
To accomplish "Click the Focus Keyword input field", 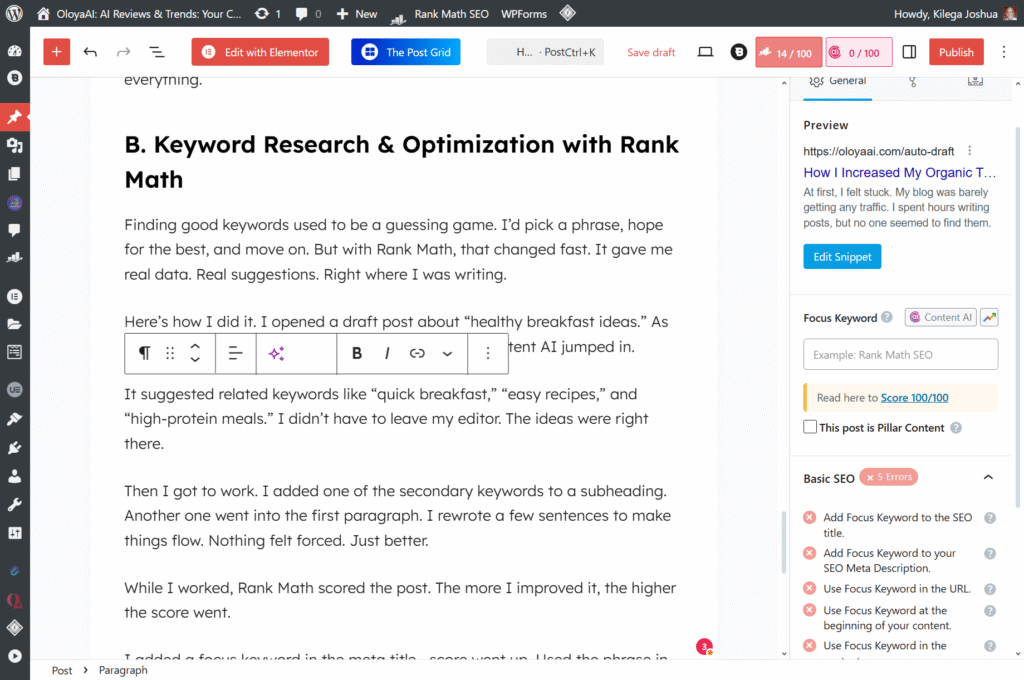I will click(901, 355).
